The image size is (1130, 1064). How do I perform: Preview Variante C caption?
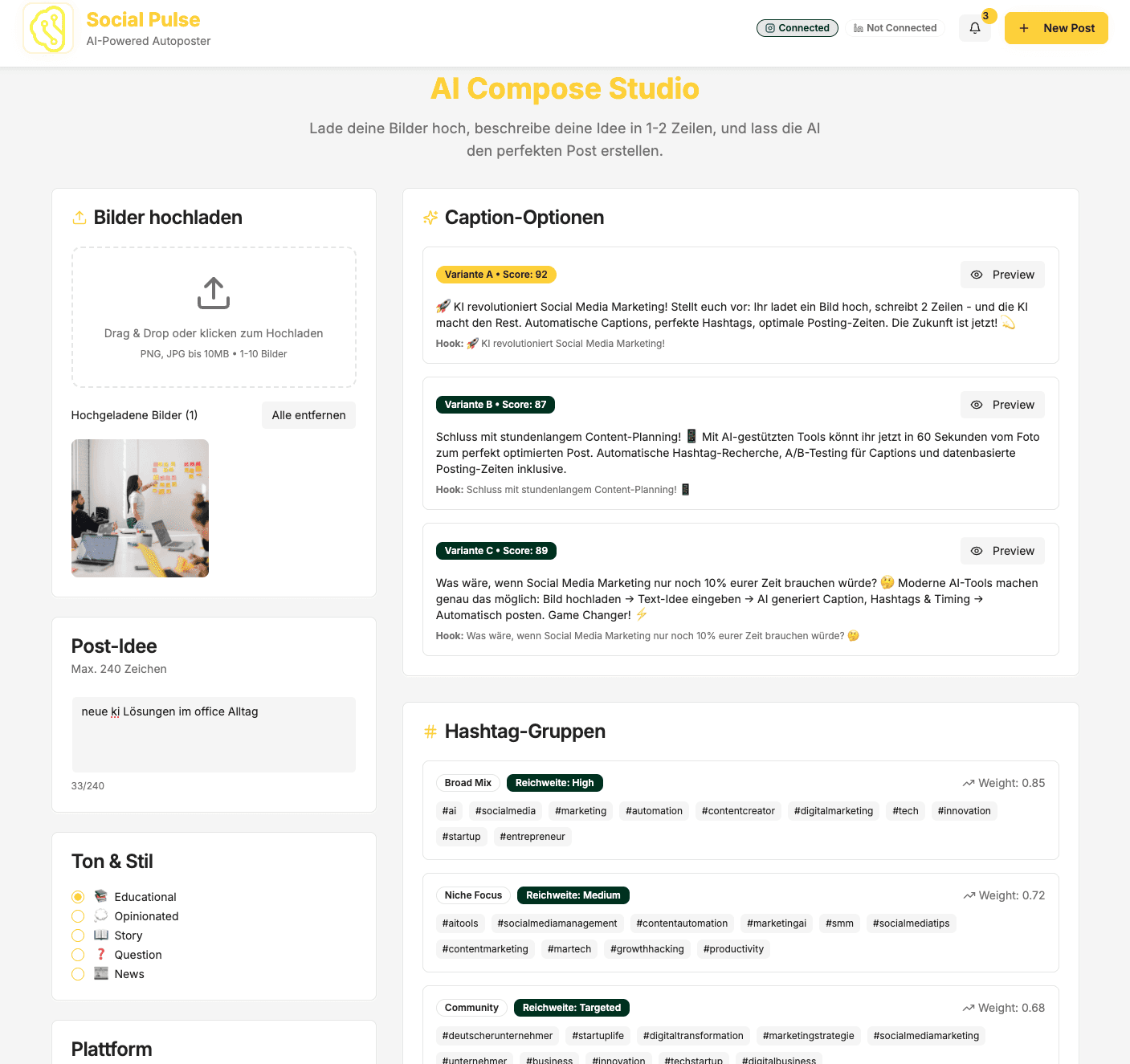pos(1002,551)
